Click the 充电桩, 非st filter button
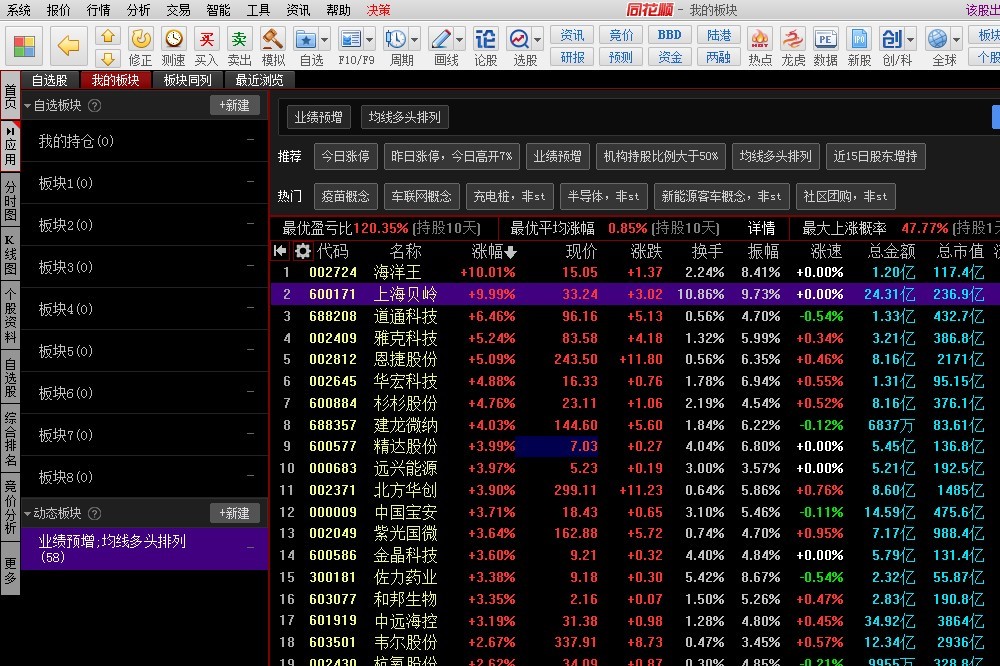The height and width of the screenshot is (666, 1000). (510, 196)
